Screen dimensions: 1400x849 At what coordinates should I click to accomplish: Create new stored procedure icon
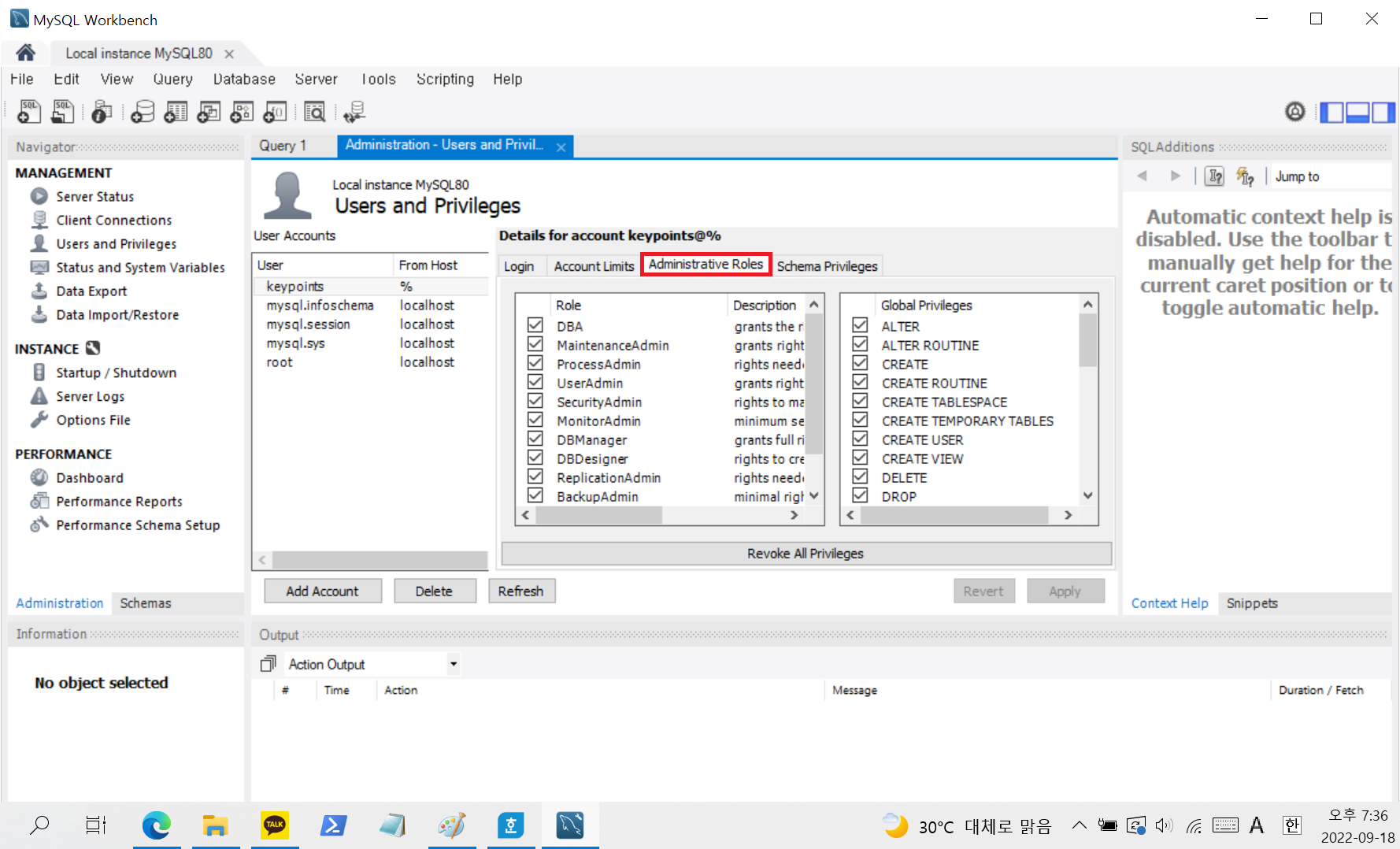[242, 112]
